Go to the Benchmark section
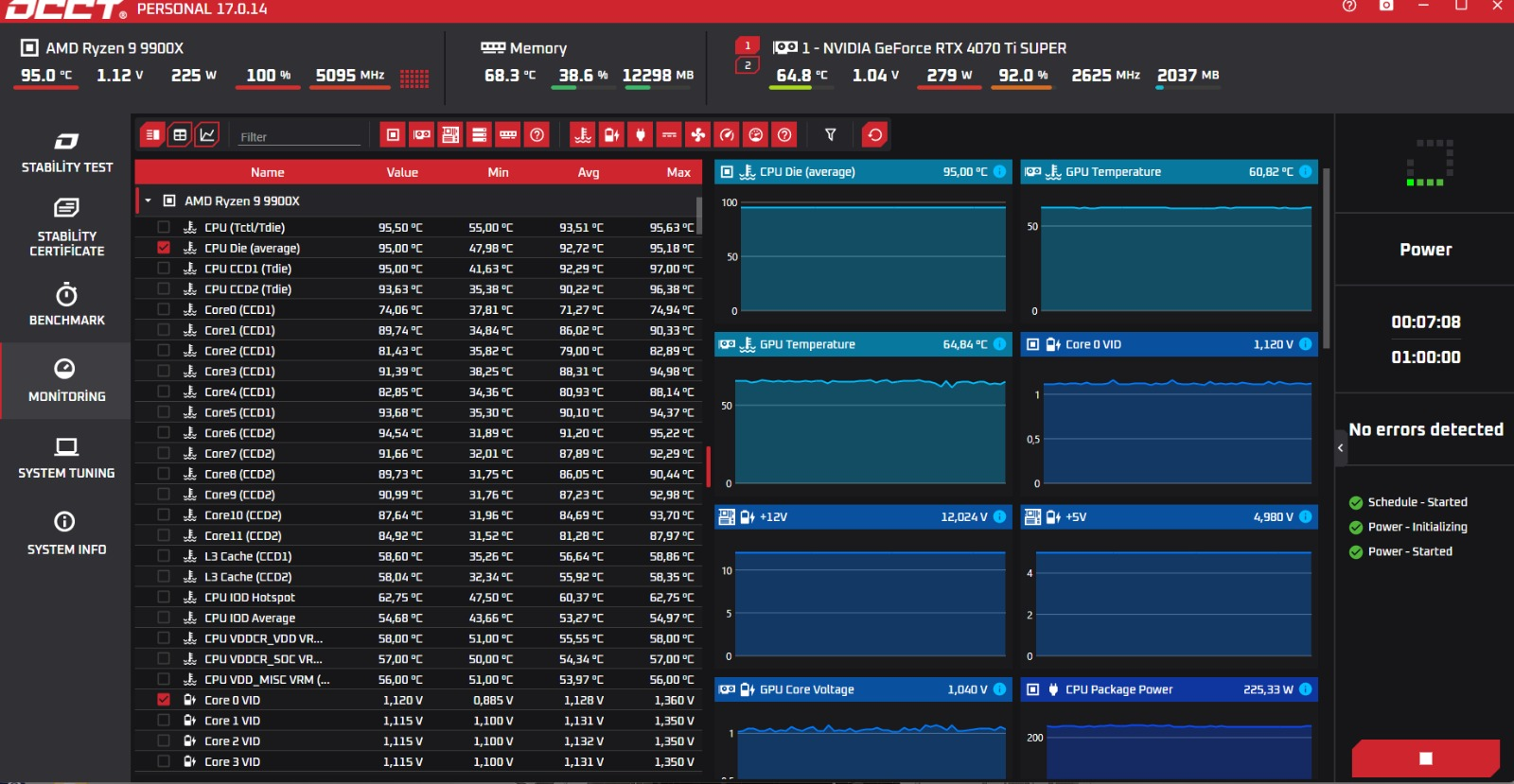 coord(66,305)
